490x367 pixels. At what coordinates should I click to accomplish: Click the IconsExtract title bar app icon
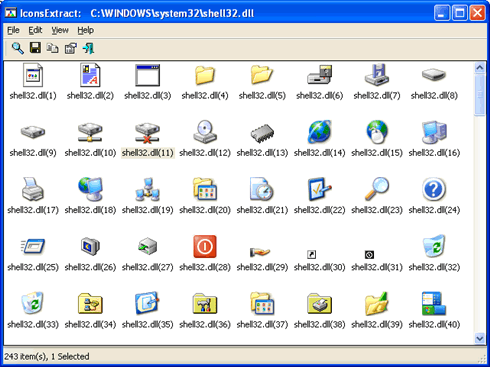[x=11, y=13]
